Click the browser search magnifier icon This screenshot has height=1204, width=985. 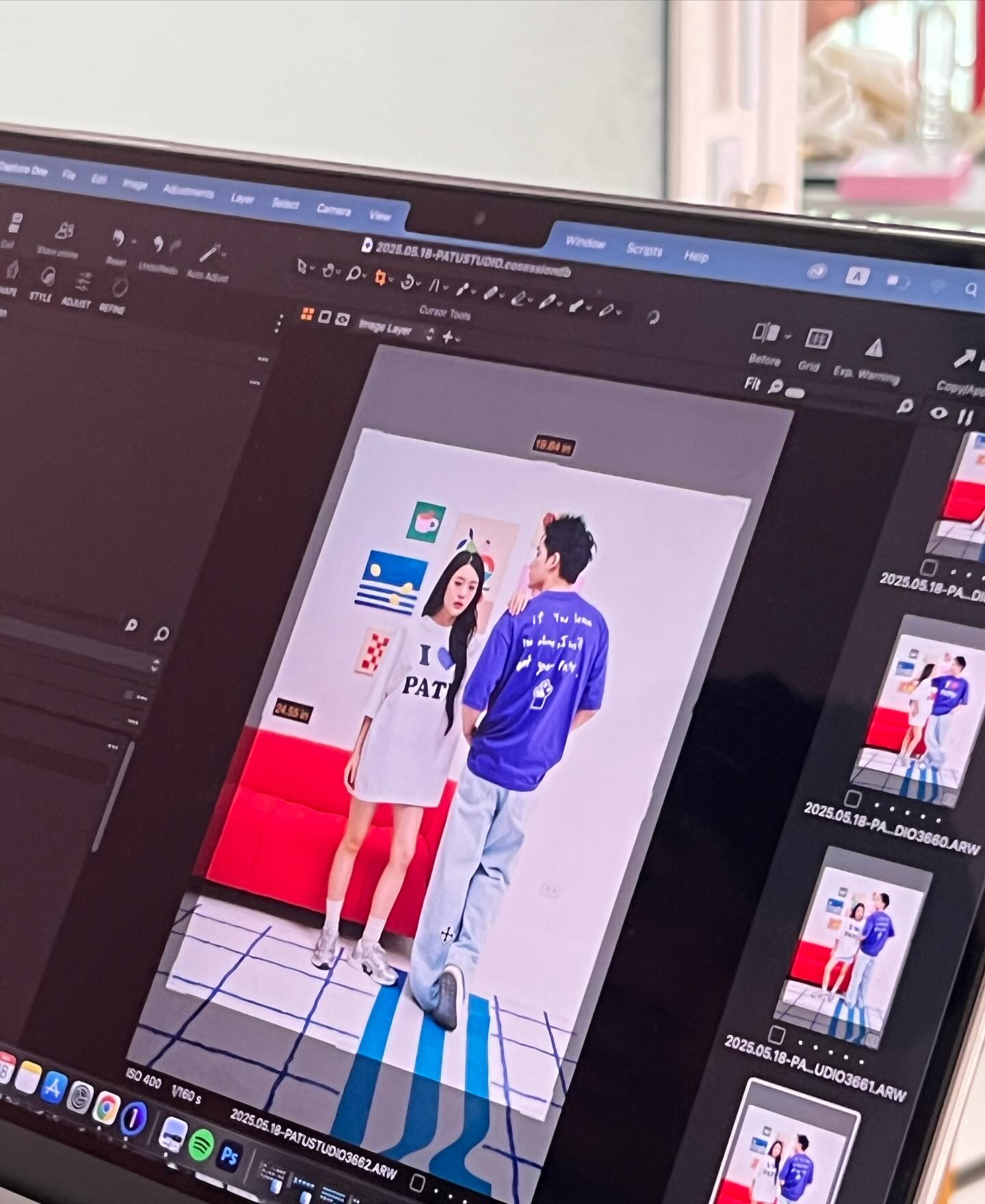pos(905,406)
